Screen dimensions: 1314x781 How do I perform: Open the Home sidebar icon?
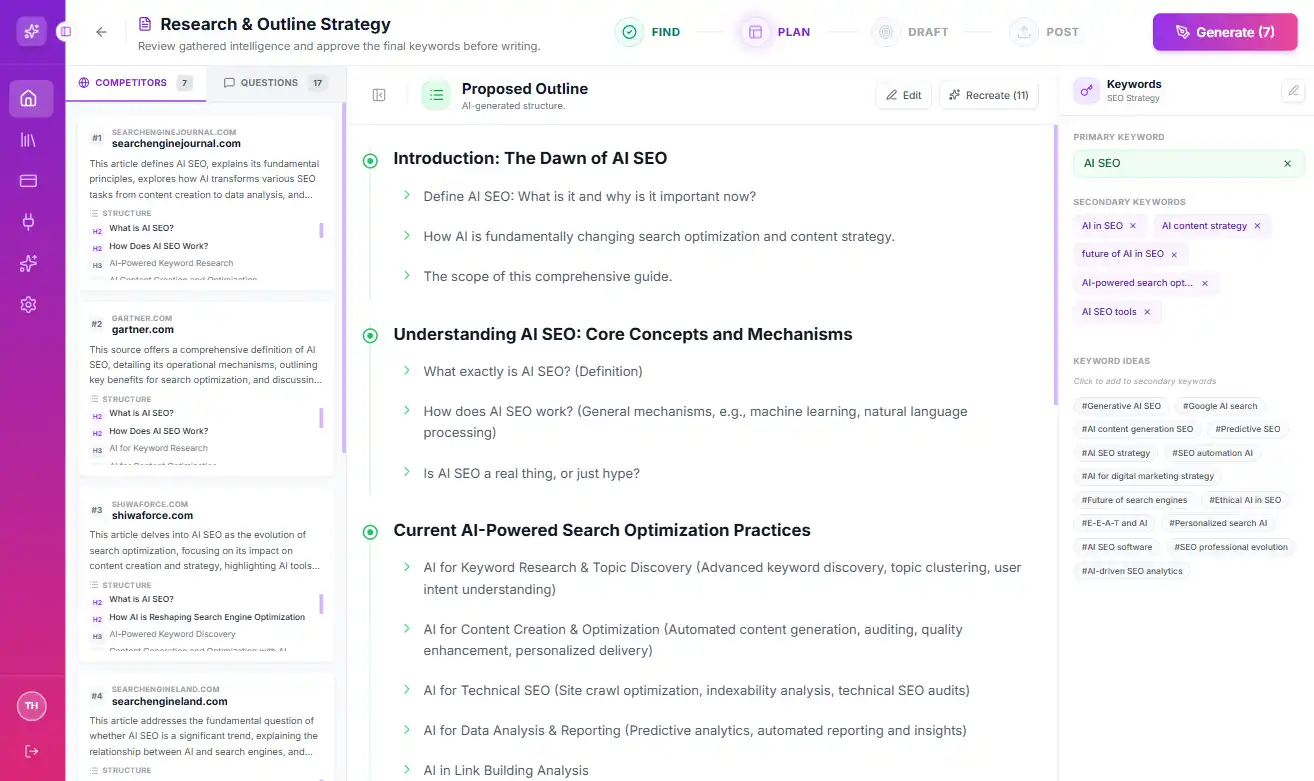point(31,98)
